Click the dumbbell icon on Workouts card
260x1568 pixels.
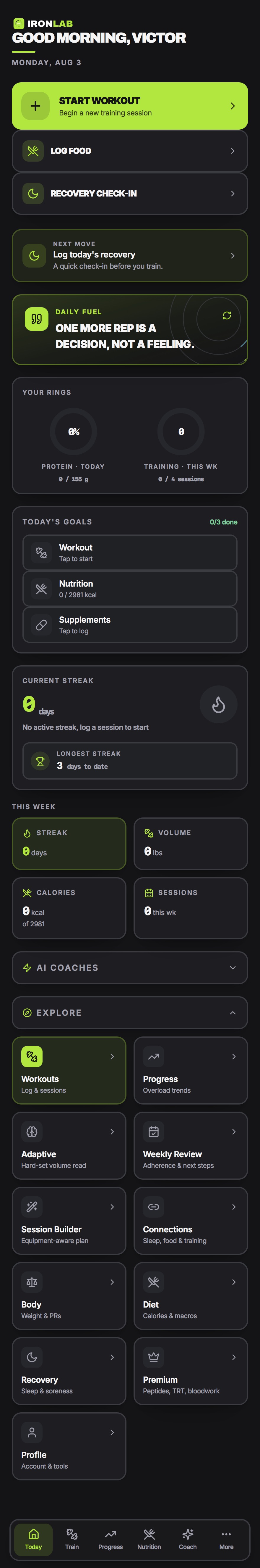tap(32, 1057)
